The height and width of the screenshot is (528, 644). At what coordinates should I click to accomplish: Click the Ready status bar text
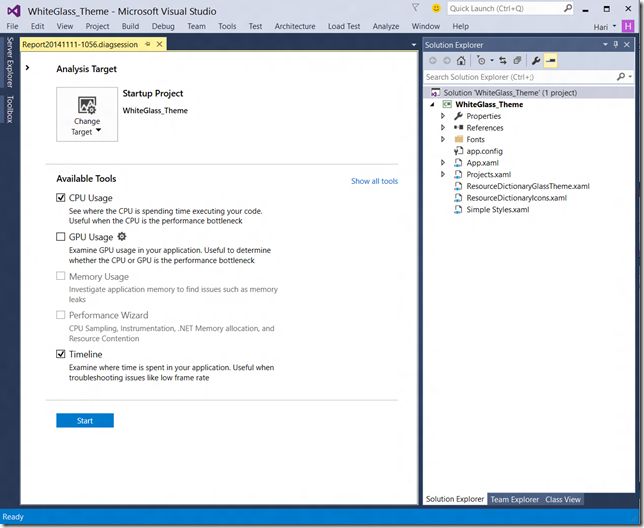point(13,517)
